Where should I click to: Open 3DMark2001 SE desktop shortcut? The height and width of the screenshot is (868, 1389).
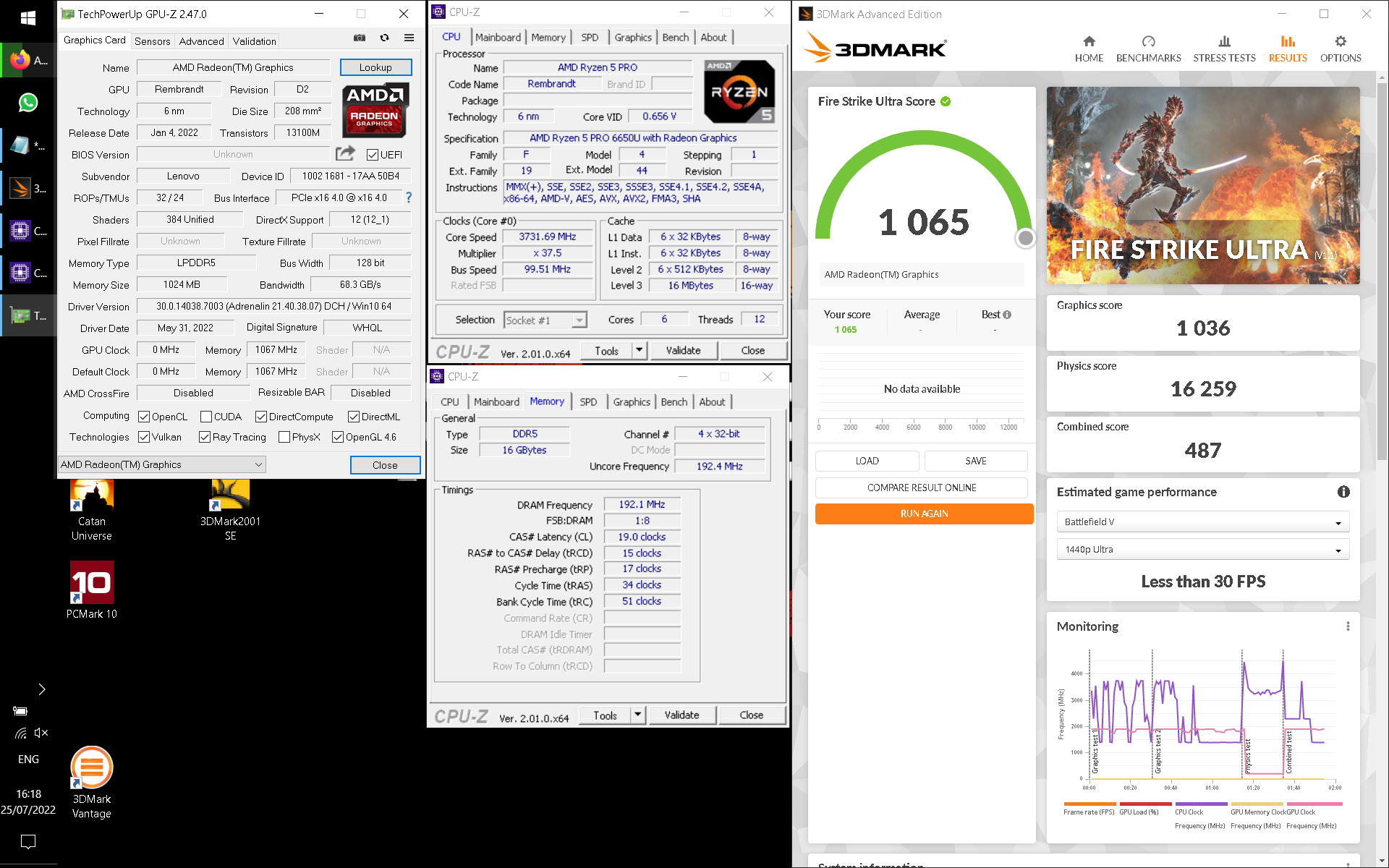coord(230,510)
